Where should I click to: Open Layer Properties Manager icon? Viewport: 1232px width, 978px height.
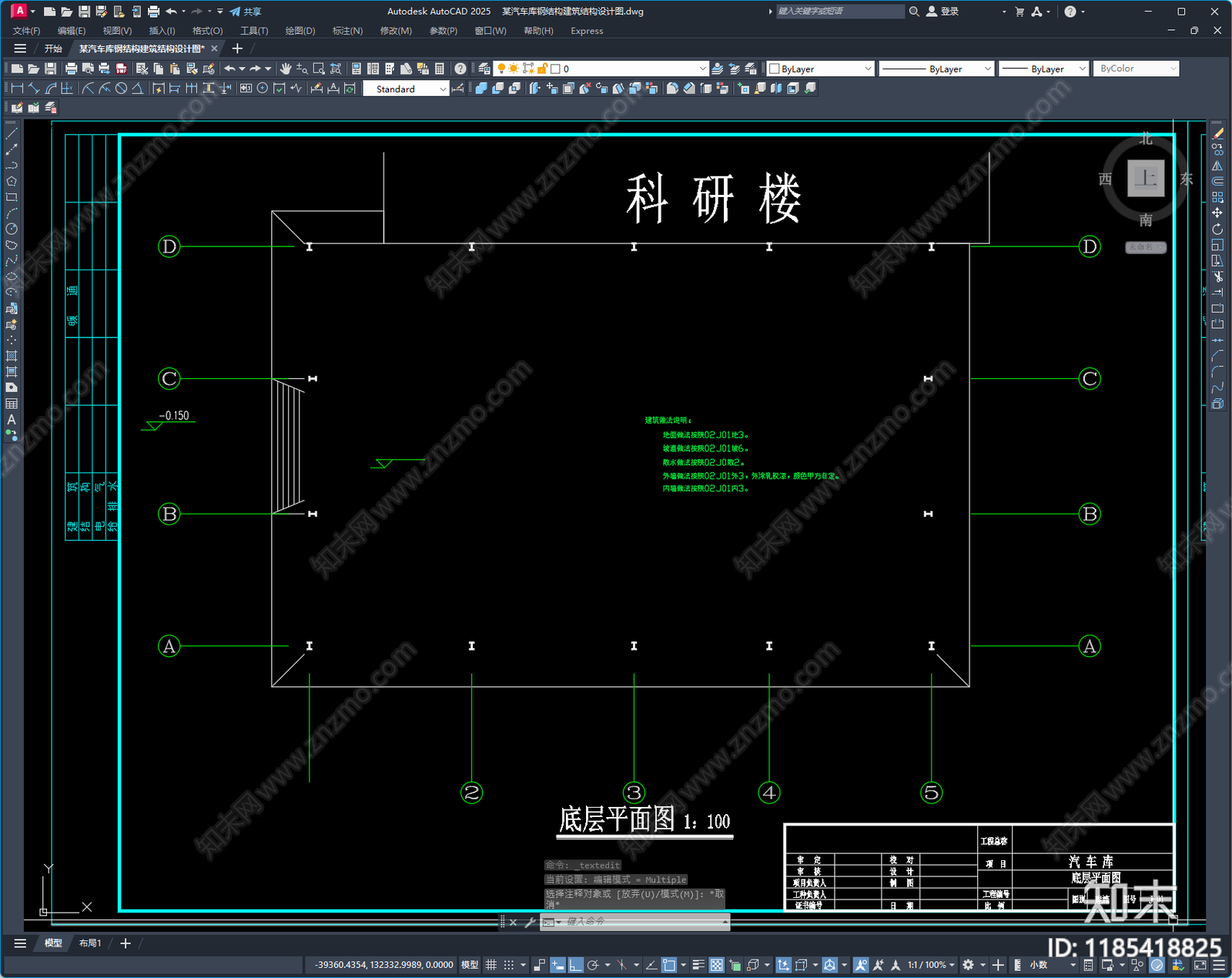[484, 69]
